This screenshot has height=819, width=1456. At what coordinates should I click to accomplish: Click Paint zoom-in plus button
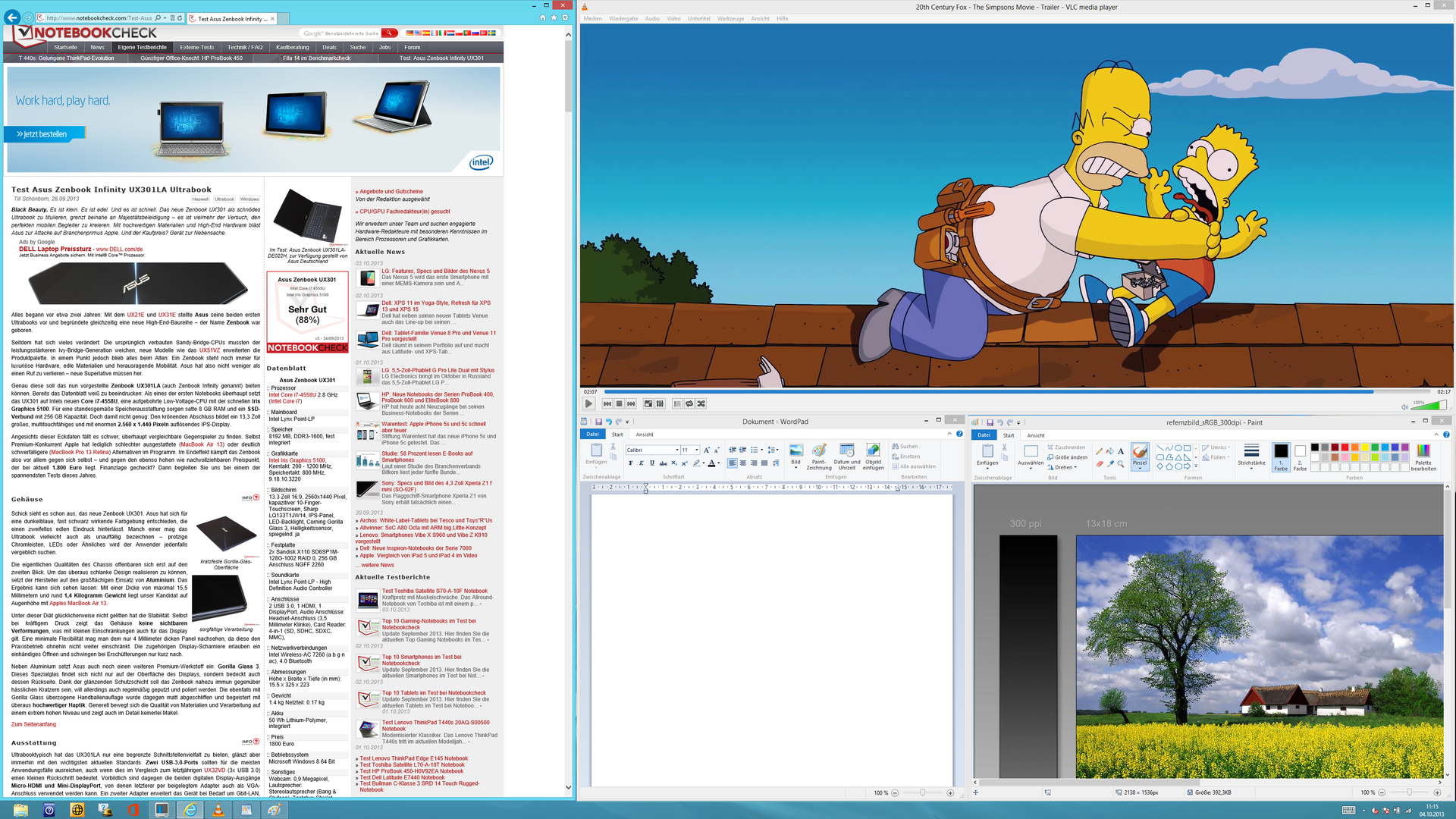[x=1436, y=792]
